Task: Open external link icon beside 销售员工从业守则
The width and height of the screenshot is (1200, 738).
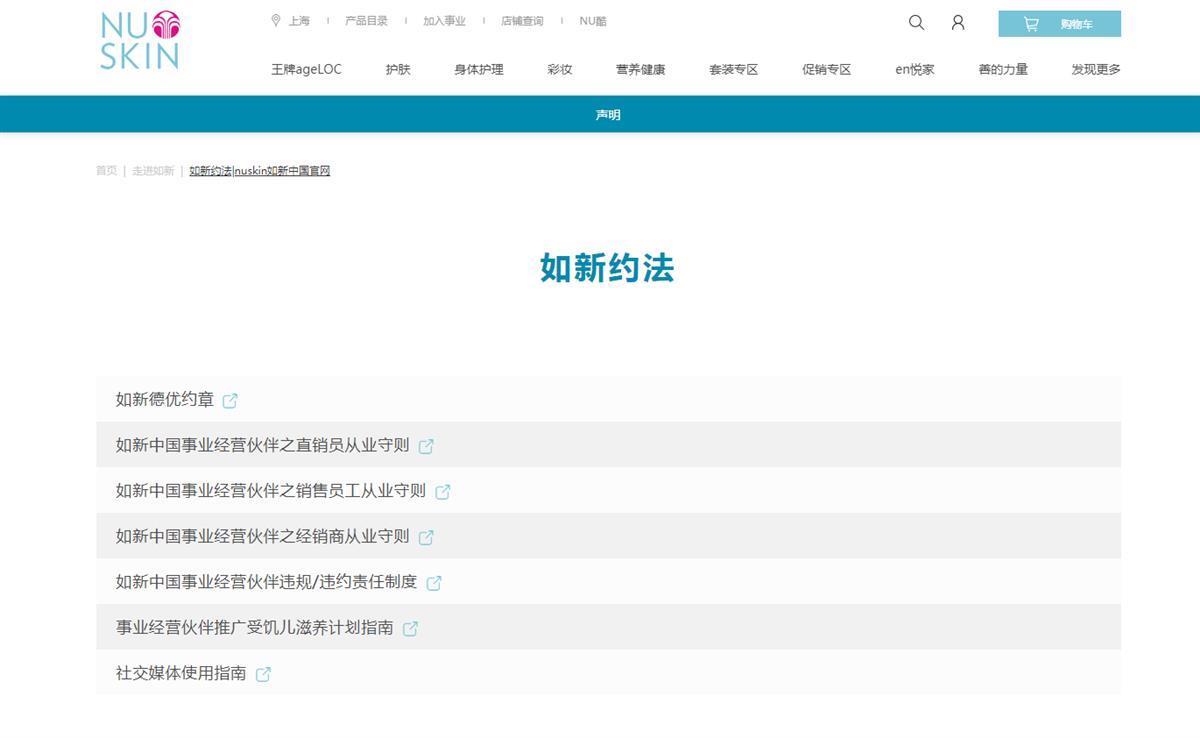Action: pyautogui.click(x=443, y=492)
